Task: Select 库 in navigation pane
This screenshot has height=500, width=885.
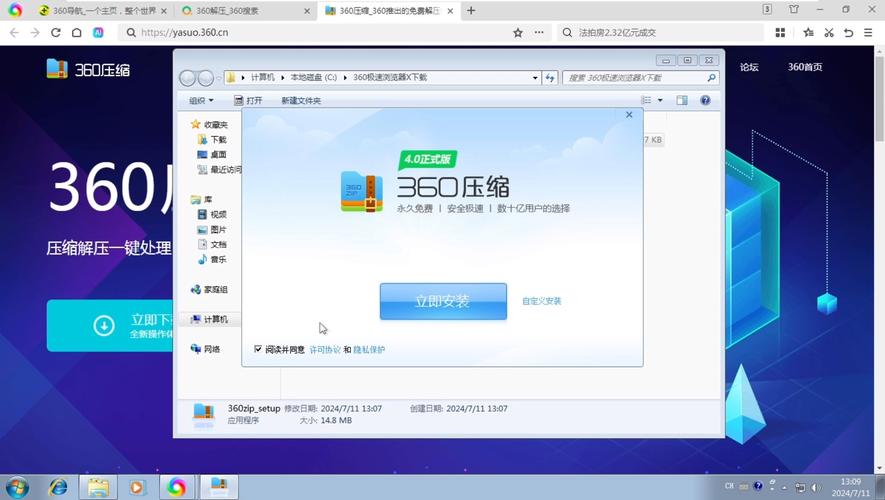Action: point(202,199)
